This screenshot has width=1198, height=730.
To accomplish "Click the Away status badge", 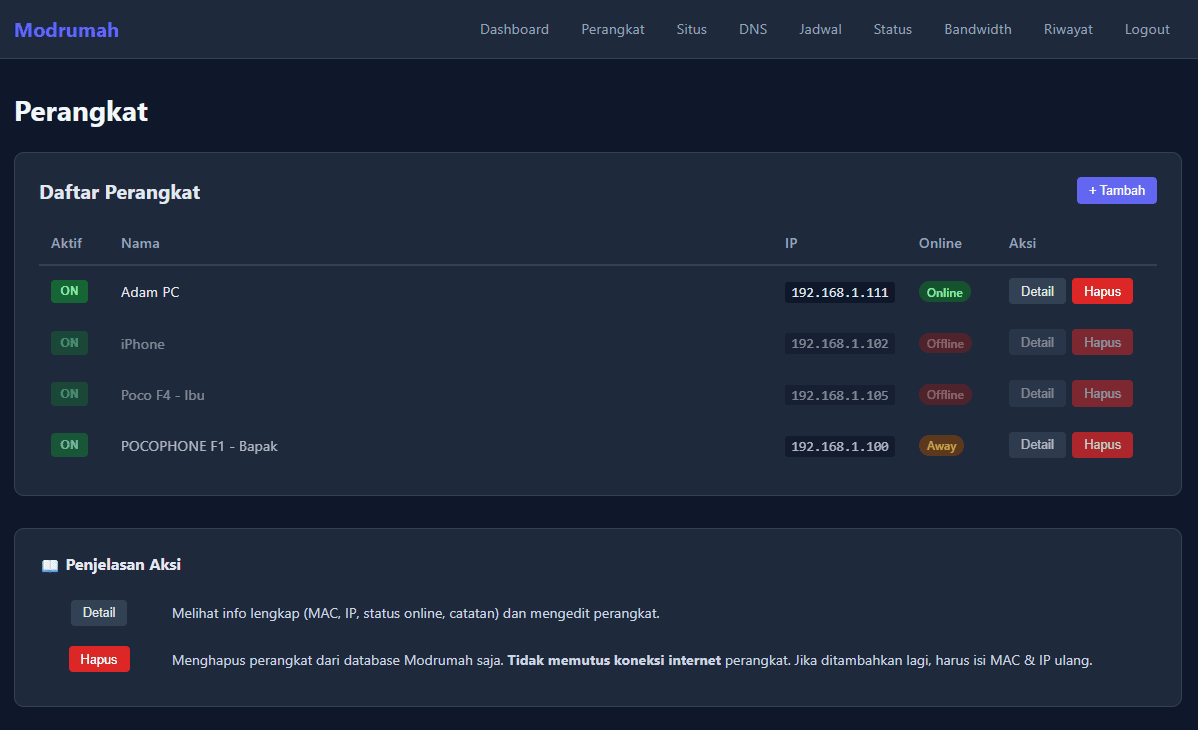I will 941,446.
